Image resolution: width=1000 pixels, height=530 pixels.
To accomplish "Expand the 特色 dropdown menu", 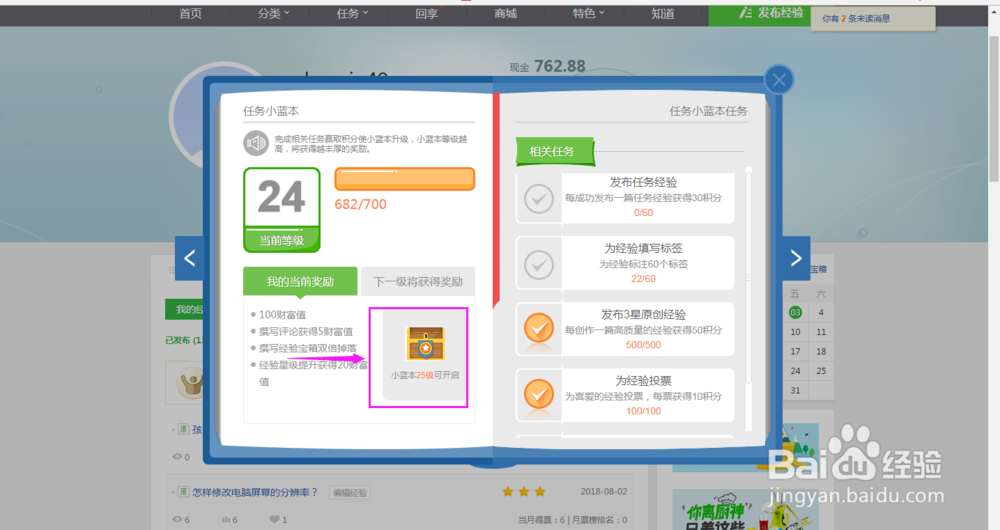I will (x=588, y=13).
